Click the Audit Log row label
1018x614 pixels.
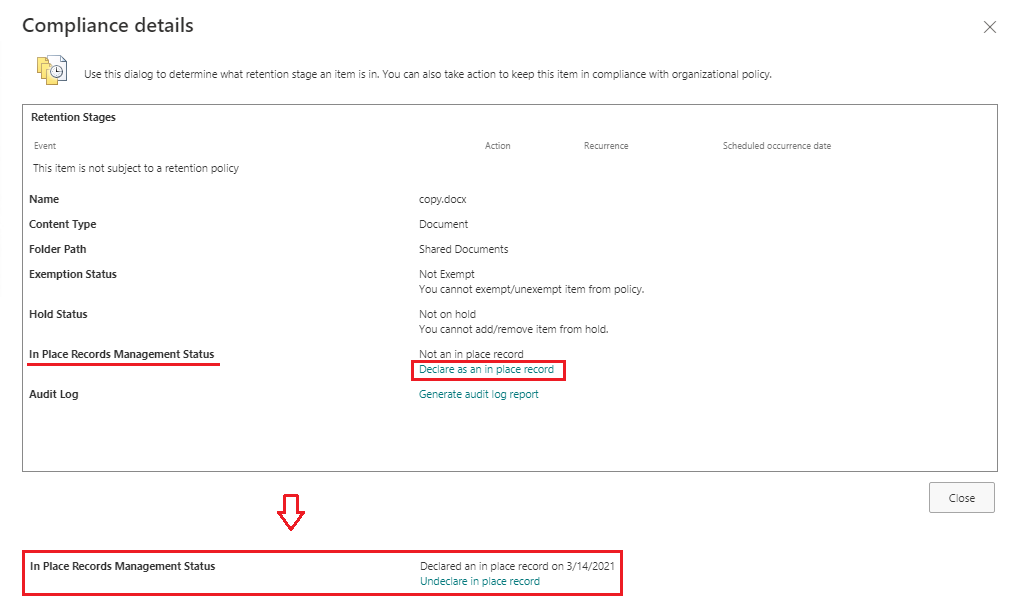(54, 394)
